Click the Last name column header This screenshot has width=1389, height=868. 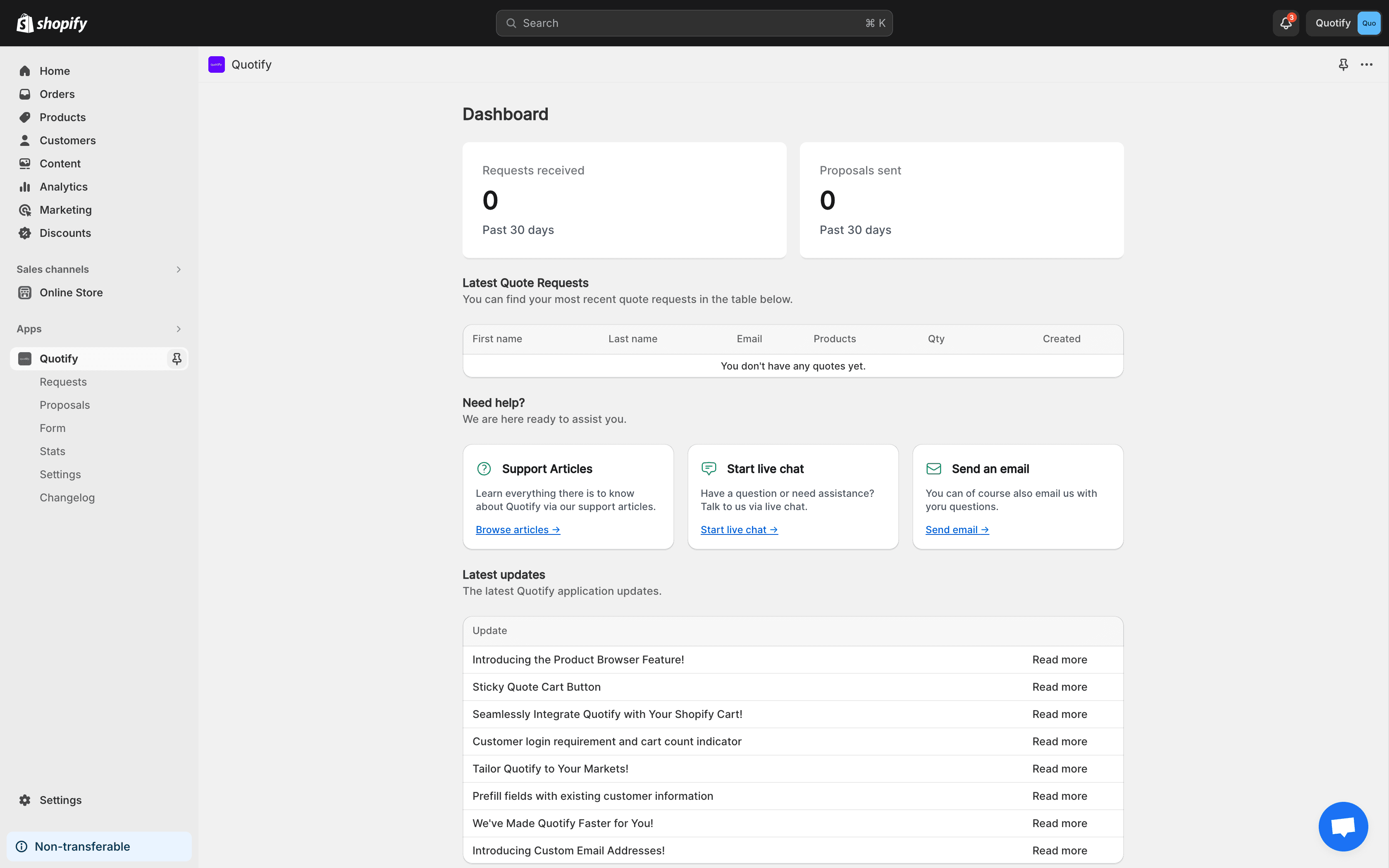coord(632,339)
